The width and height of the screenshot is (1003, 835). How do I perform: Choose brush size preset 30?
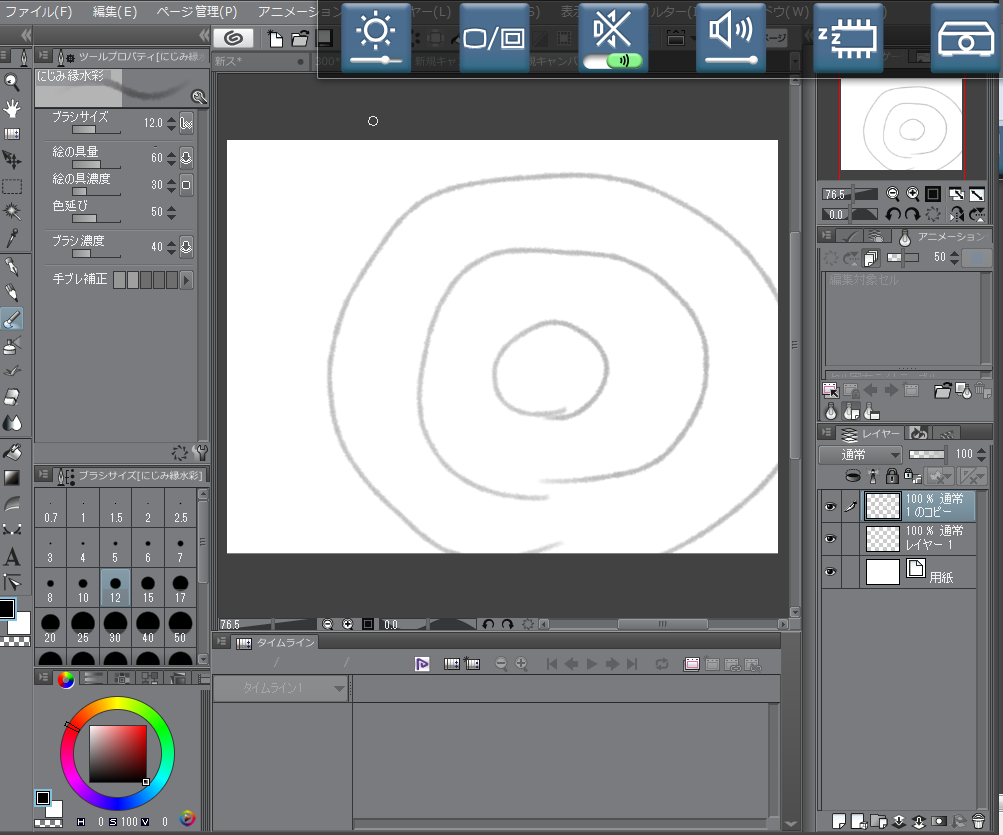pyautogui.click(x=115, y=627)
